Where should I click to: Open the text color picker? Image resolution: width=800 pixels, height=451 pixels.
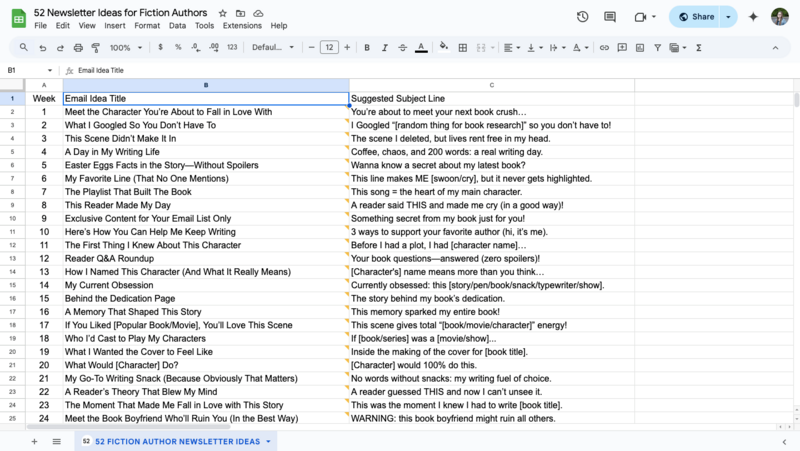(421, 47)
